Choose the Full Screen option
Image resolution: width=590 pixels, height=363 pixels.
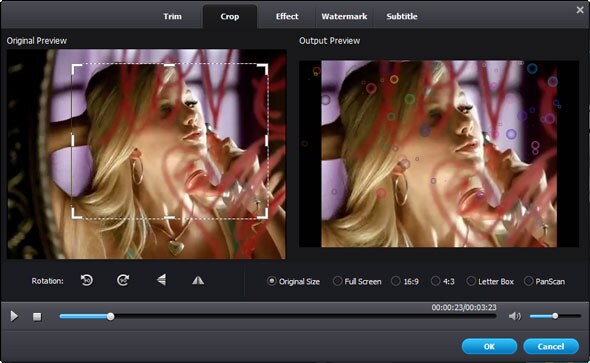pos(357,281)
